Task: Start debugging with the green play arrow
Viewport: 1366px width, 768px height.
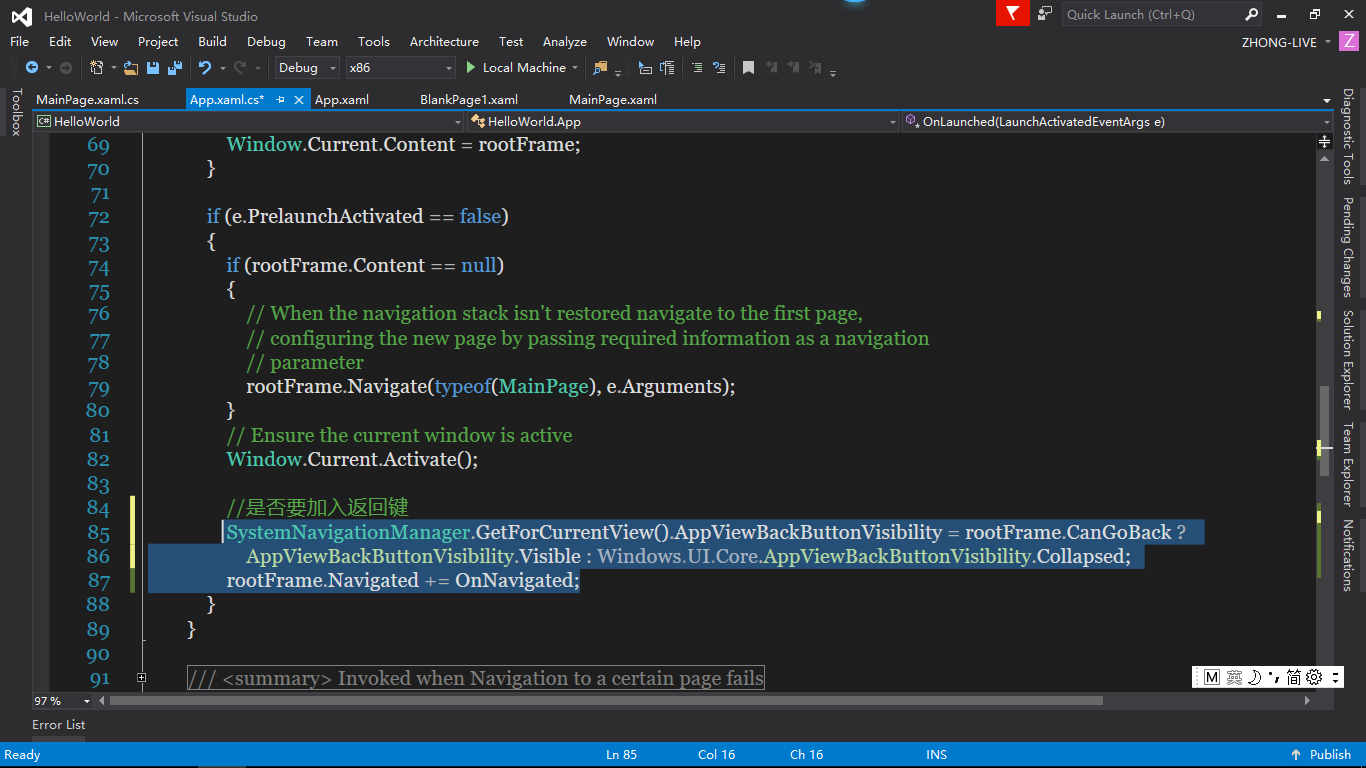Action: (x=471, y=68)
